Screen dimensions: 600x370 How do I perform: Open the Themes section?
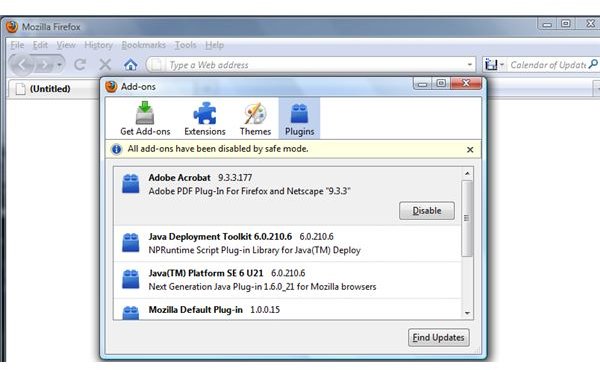click(255, 119)
